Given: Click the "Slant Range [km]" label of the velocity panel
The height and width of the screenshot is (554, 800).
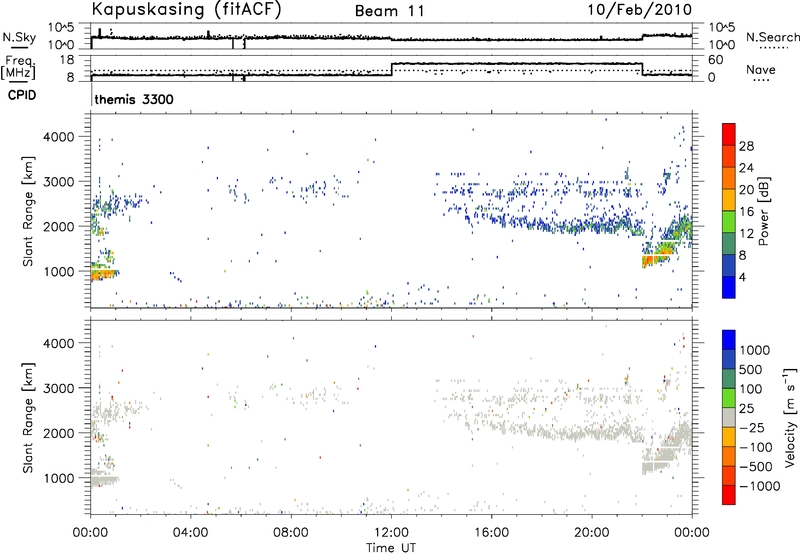Looking at the screenshot, I should pyautogui.click(x=28, y=417).
